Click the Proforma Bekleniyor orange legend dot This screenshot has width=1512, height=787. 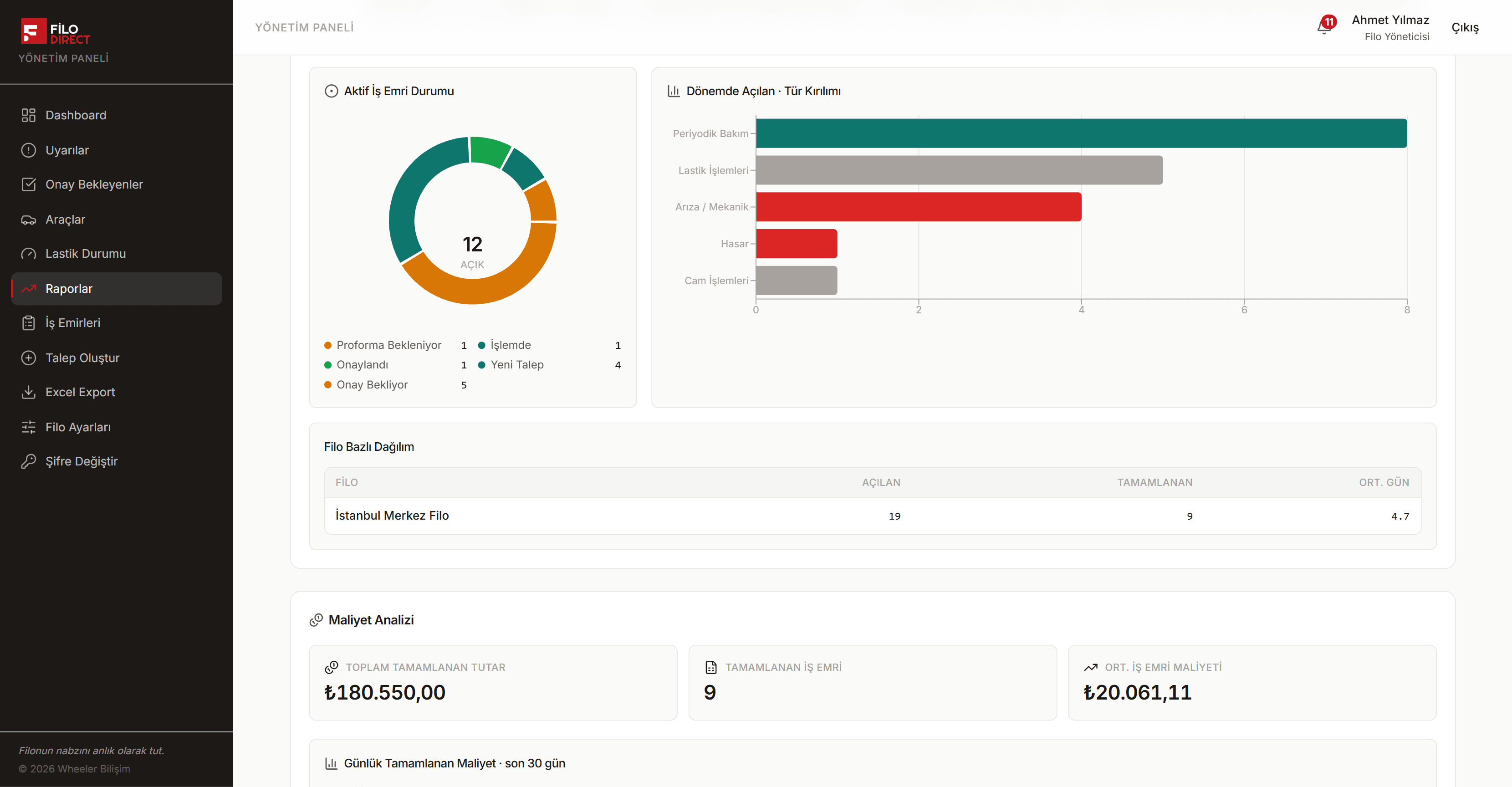pos(327,345)
